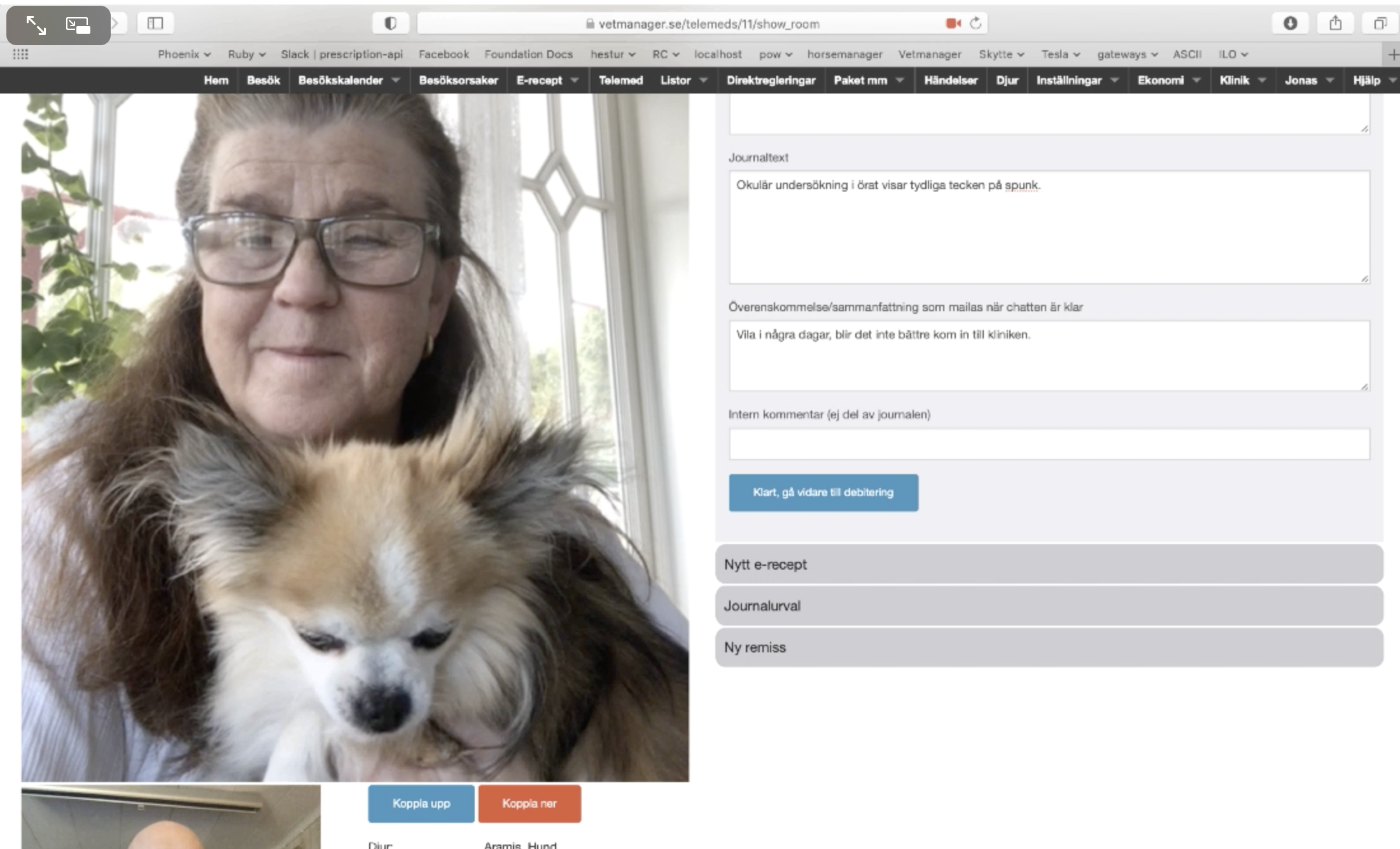Click the red camera recording icon
Screen dimensions: 1400x849
[x=953, y=24]
